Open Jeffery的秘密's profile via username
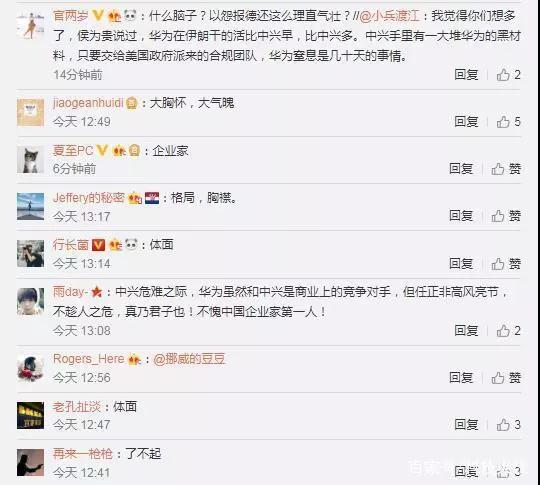 (x=89, y=198)
